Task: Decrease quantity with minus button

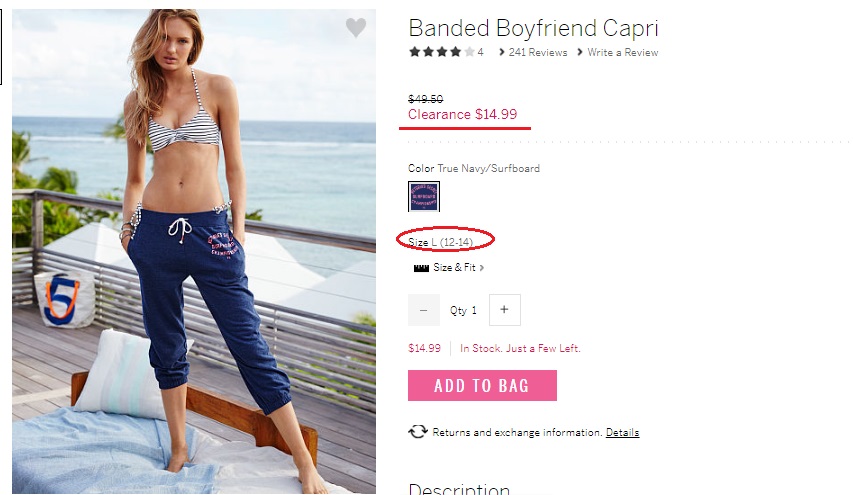Action: (424, 310)
